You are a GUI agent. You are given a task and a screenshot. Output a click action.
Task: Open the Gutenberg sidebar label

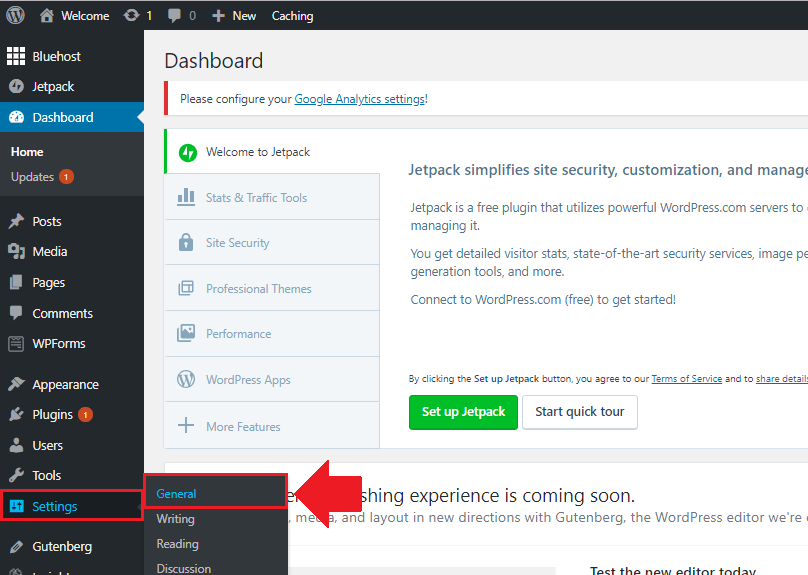click(x=62, y=547)
